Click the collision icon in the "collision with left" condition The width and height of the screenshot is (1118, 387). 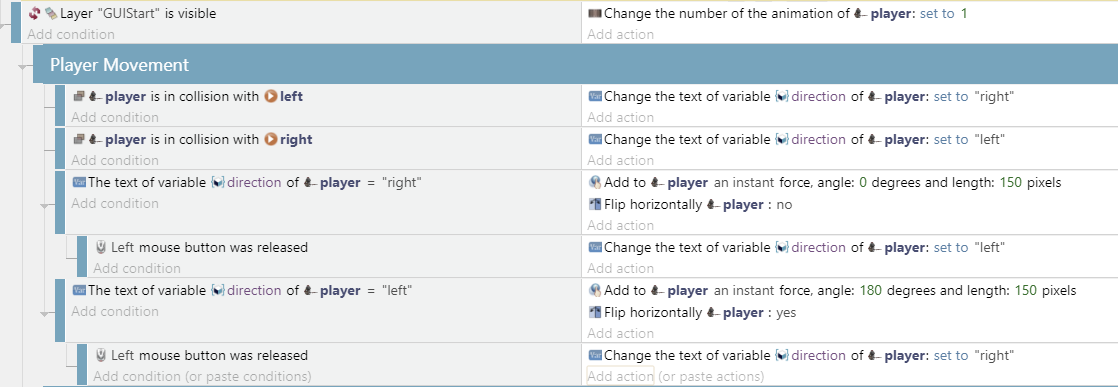79,96
